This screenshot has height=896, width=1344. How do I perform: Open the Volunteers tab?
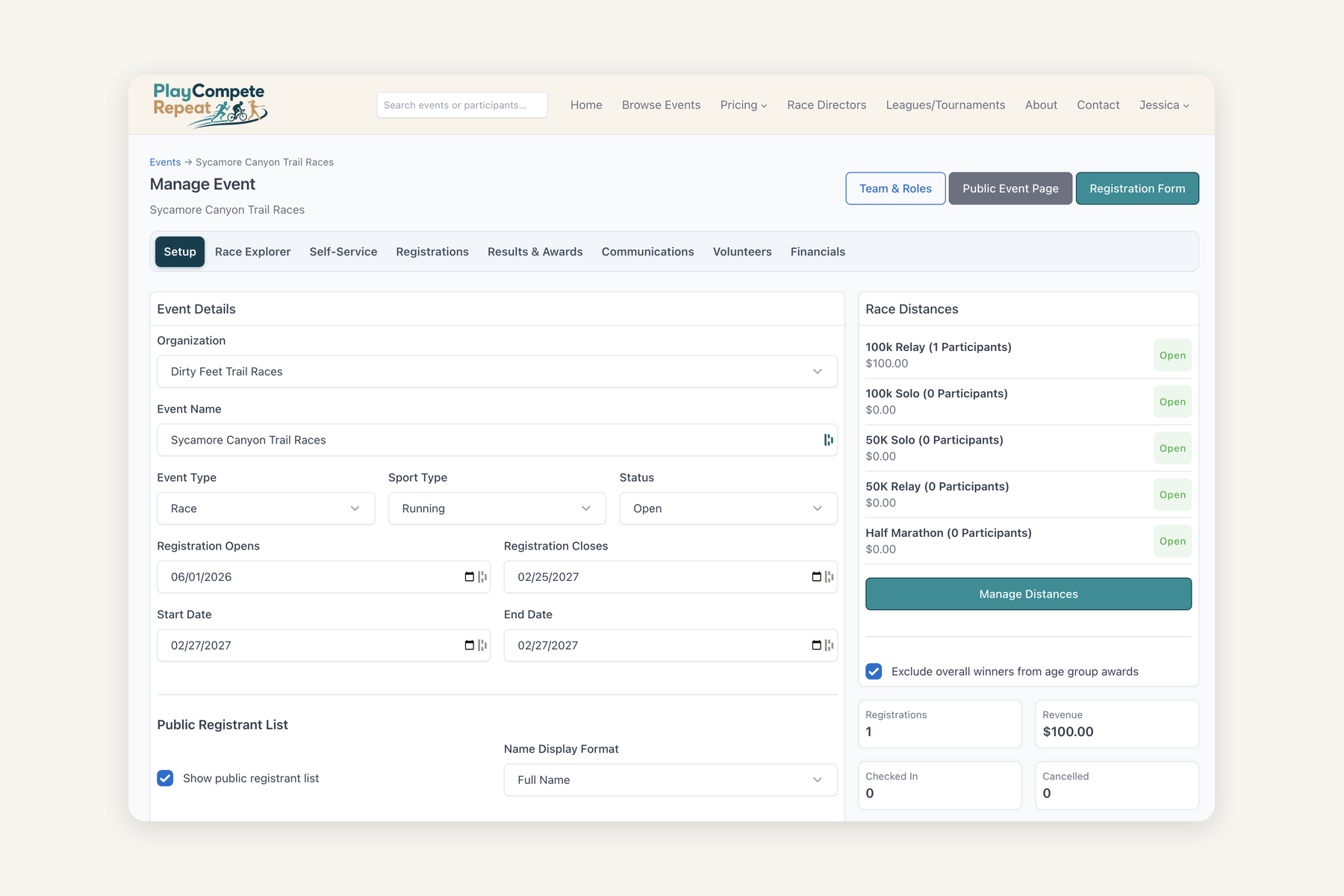click(742, 252)
